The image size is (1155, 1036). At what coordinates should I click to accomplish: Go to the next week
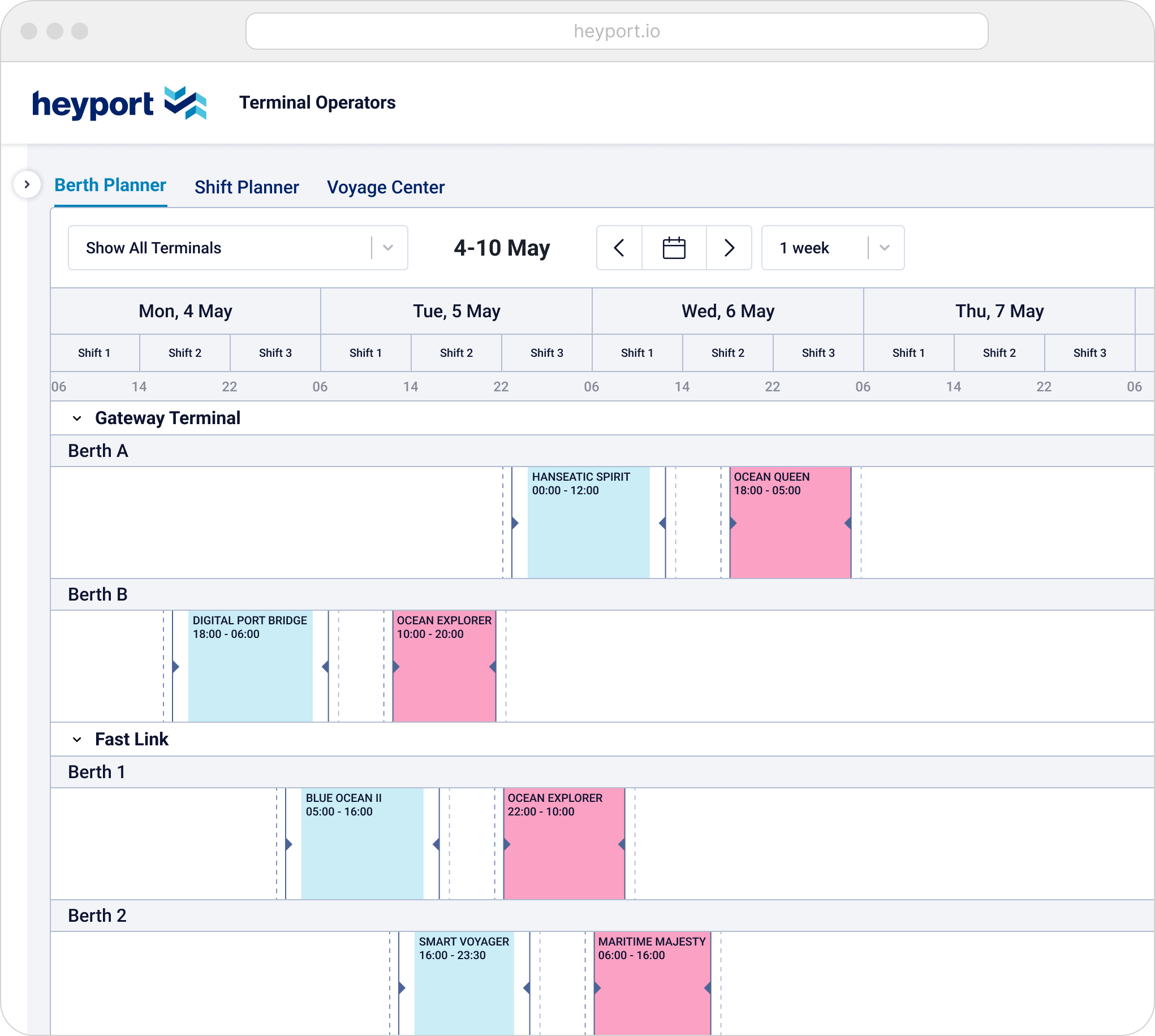(729, 248)
